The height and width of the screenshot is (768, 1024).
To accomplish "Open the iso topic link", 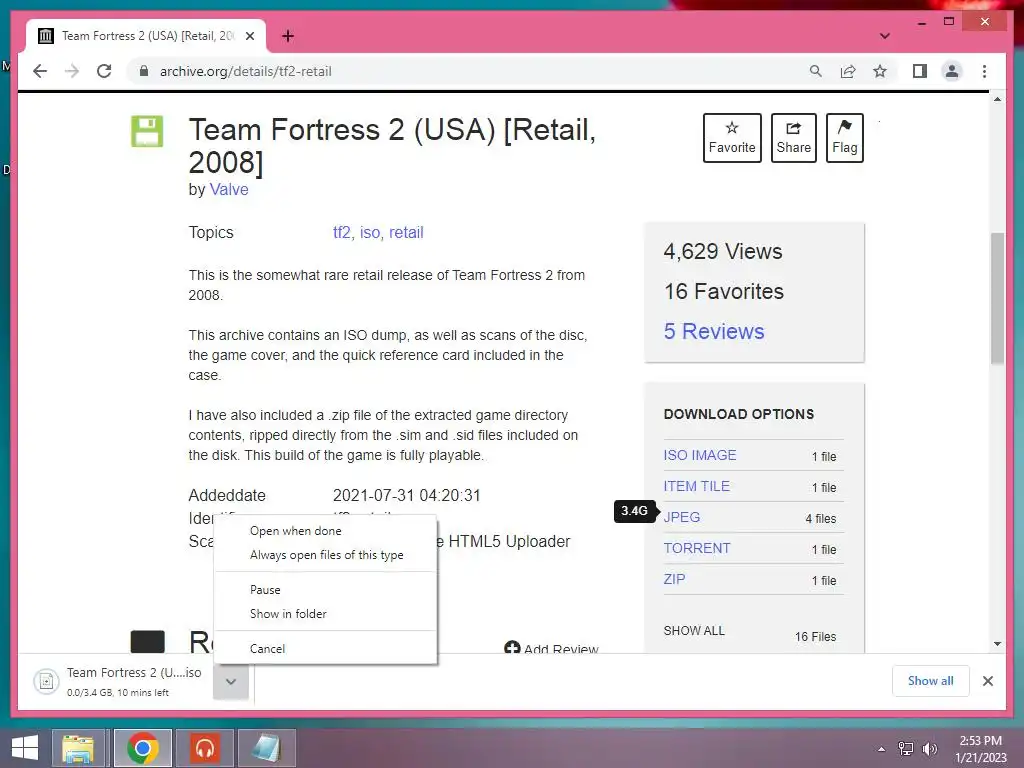I will tap(370, 232).
